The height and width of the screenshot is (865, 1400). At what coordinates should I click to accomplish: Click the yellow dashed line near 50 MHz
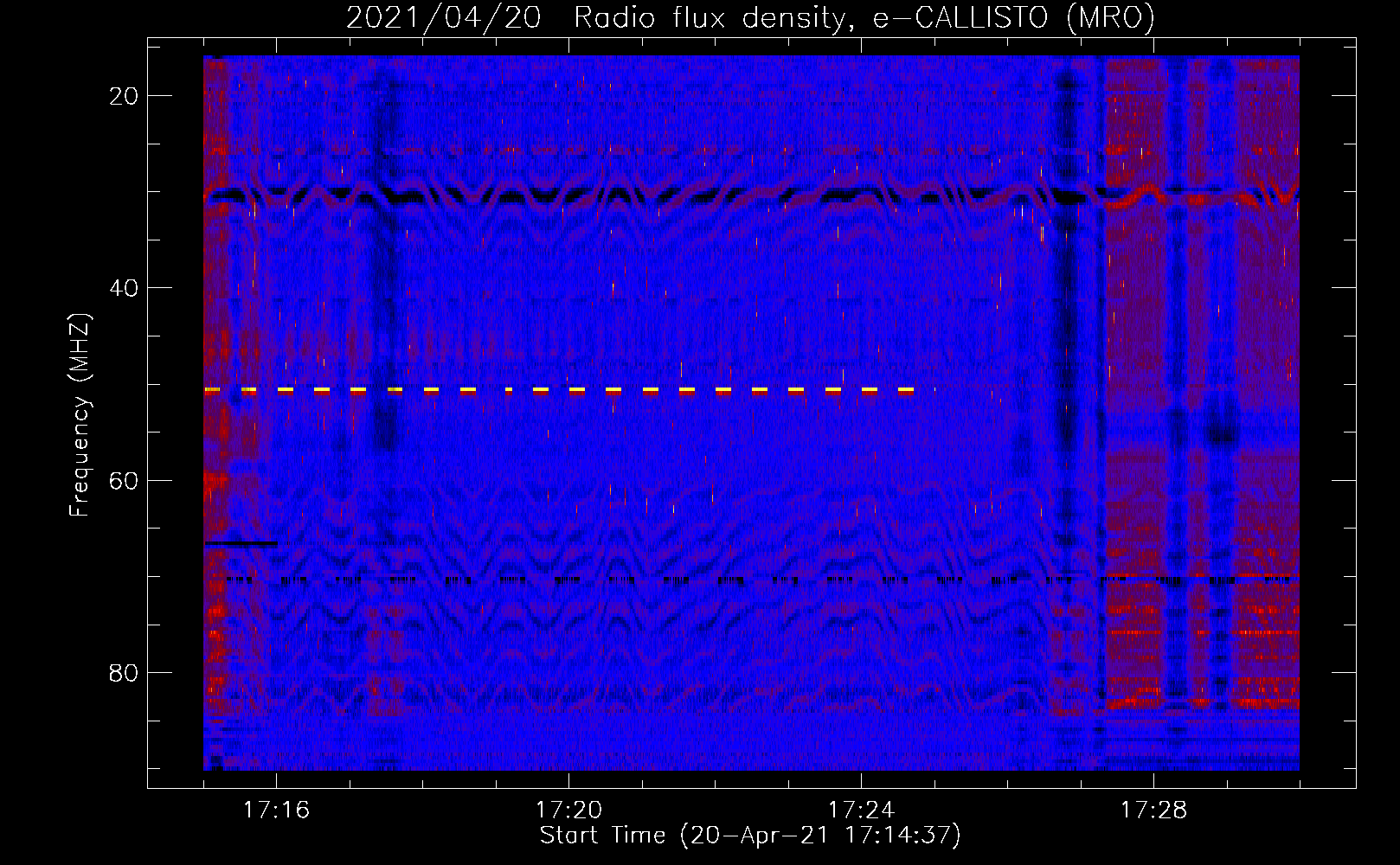559,391
